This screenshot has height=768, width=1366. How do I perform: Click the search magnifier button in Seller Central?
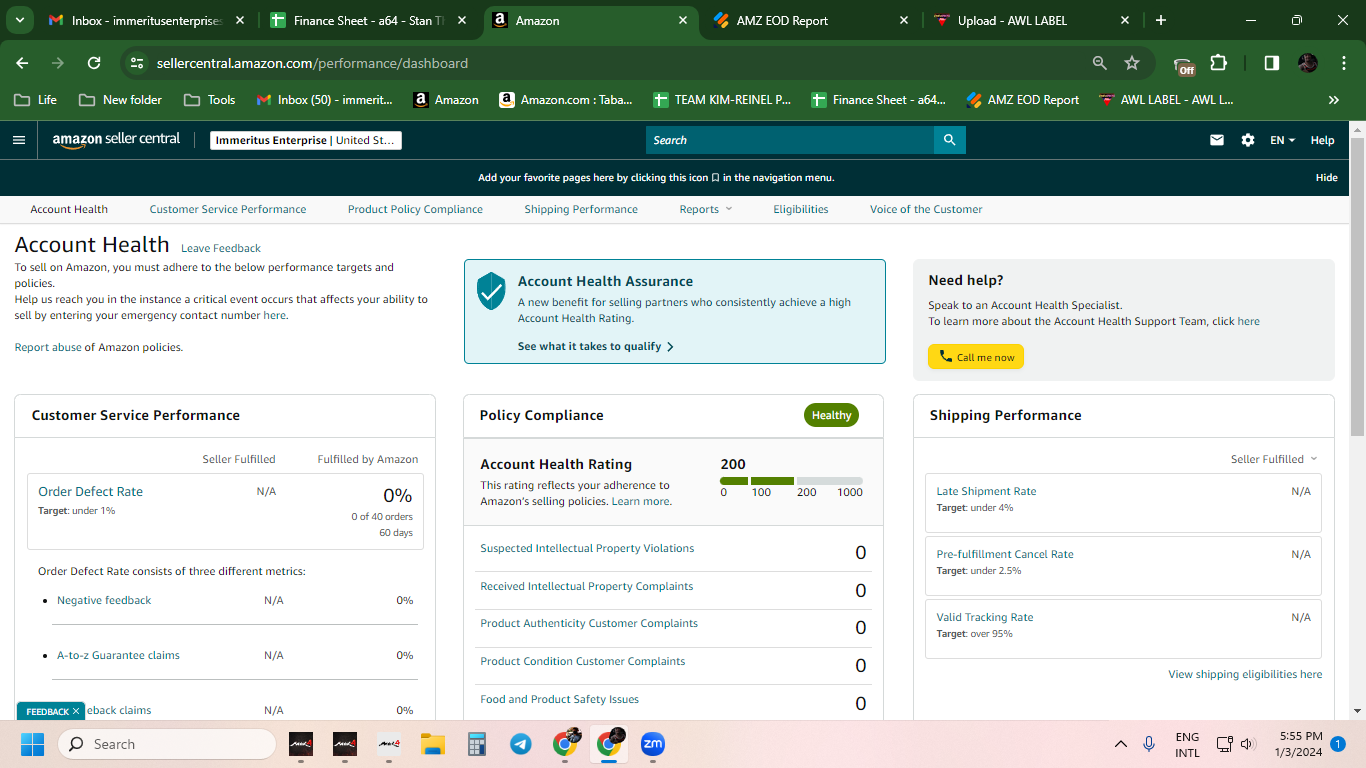point(949,140)
